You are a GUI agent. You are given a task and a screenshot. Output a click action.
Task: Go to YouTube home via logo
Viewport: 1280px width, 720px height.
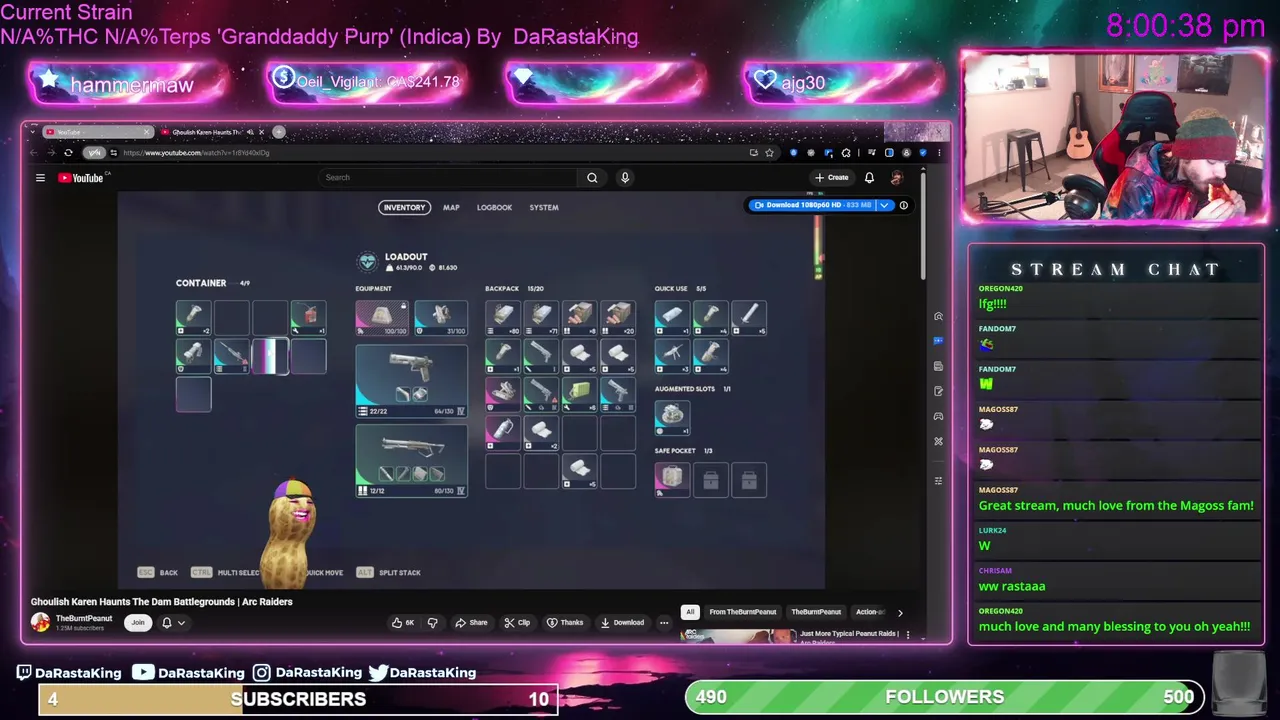(80, 178)
